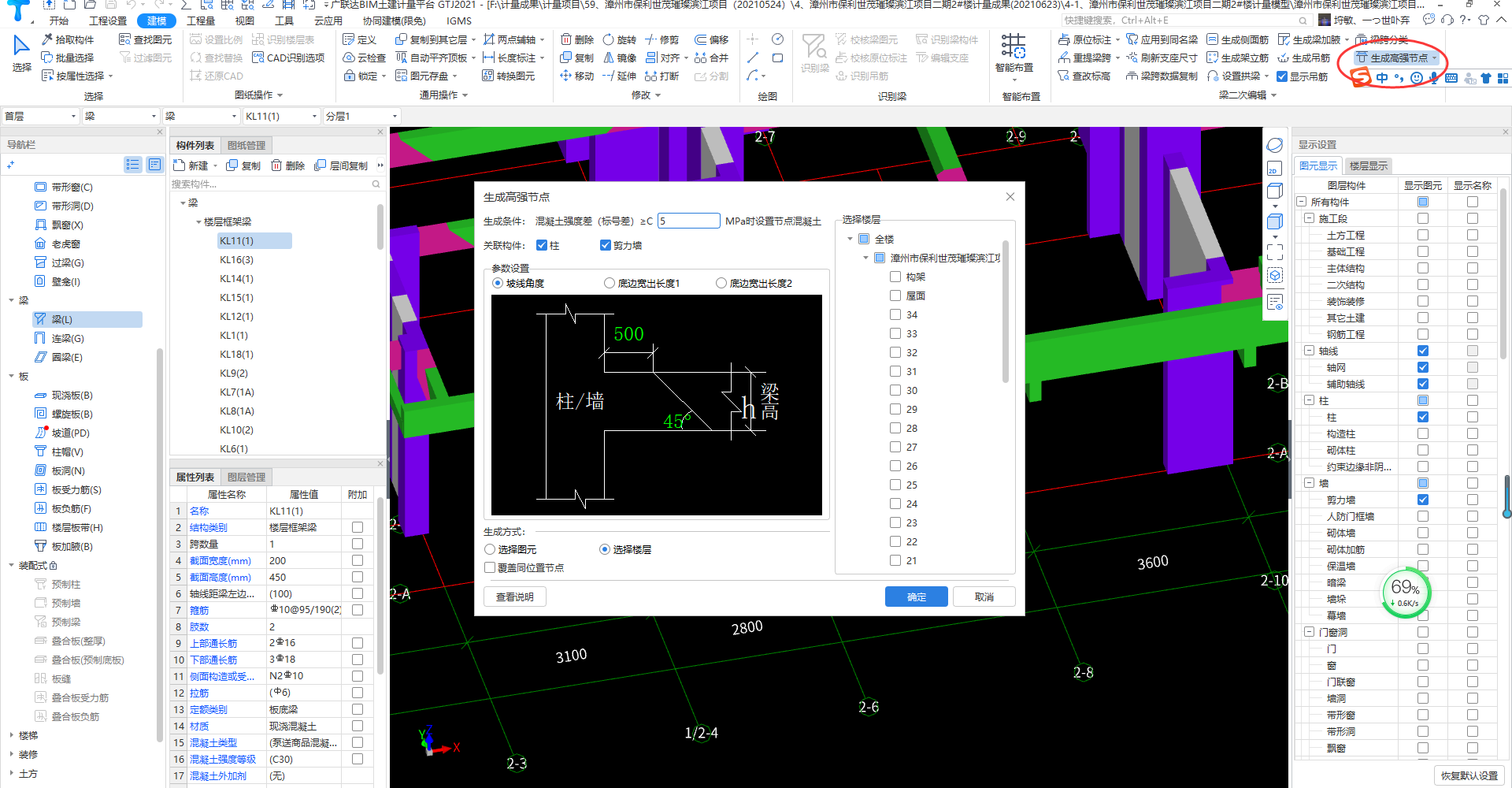Switch to the 图纸管理 tab
This screenshot has height=788, width=1512.
click(246, 145)
